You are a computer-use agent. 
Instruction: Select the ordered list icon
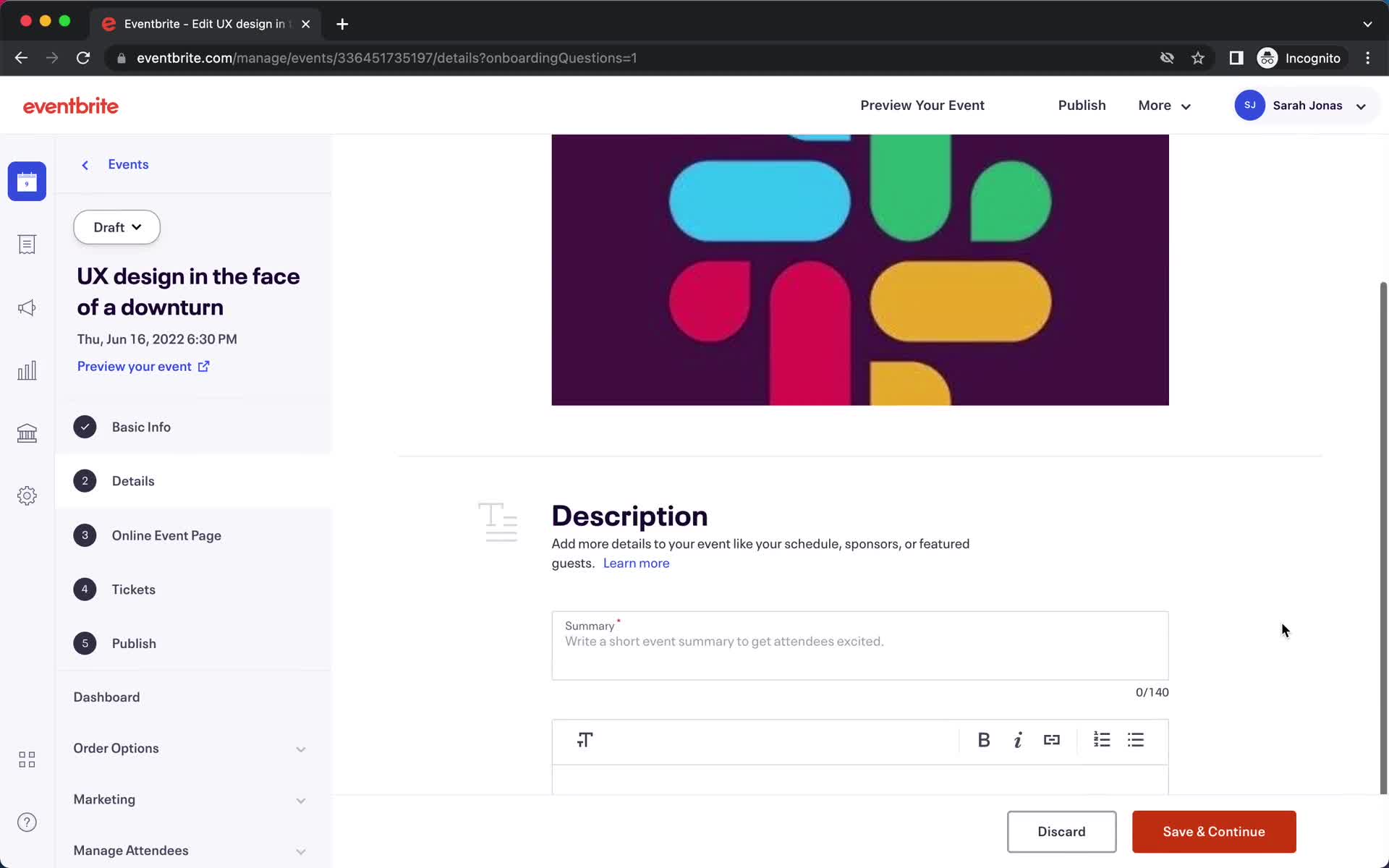[1101, 740]
